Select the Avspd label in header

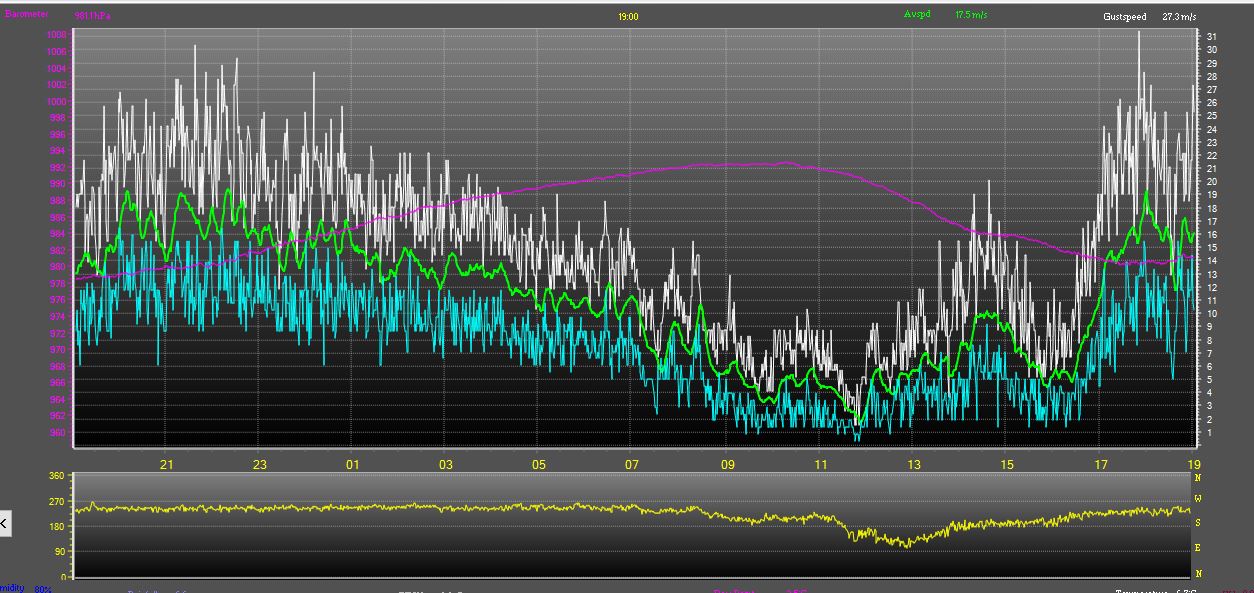point(918,15)
